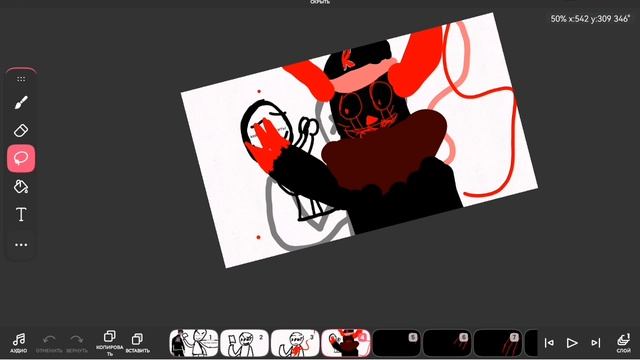The image size is (640, 360).
Task: Play the animation
Action: [x=572, y=343]
